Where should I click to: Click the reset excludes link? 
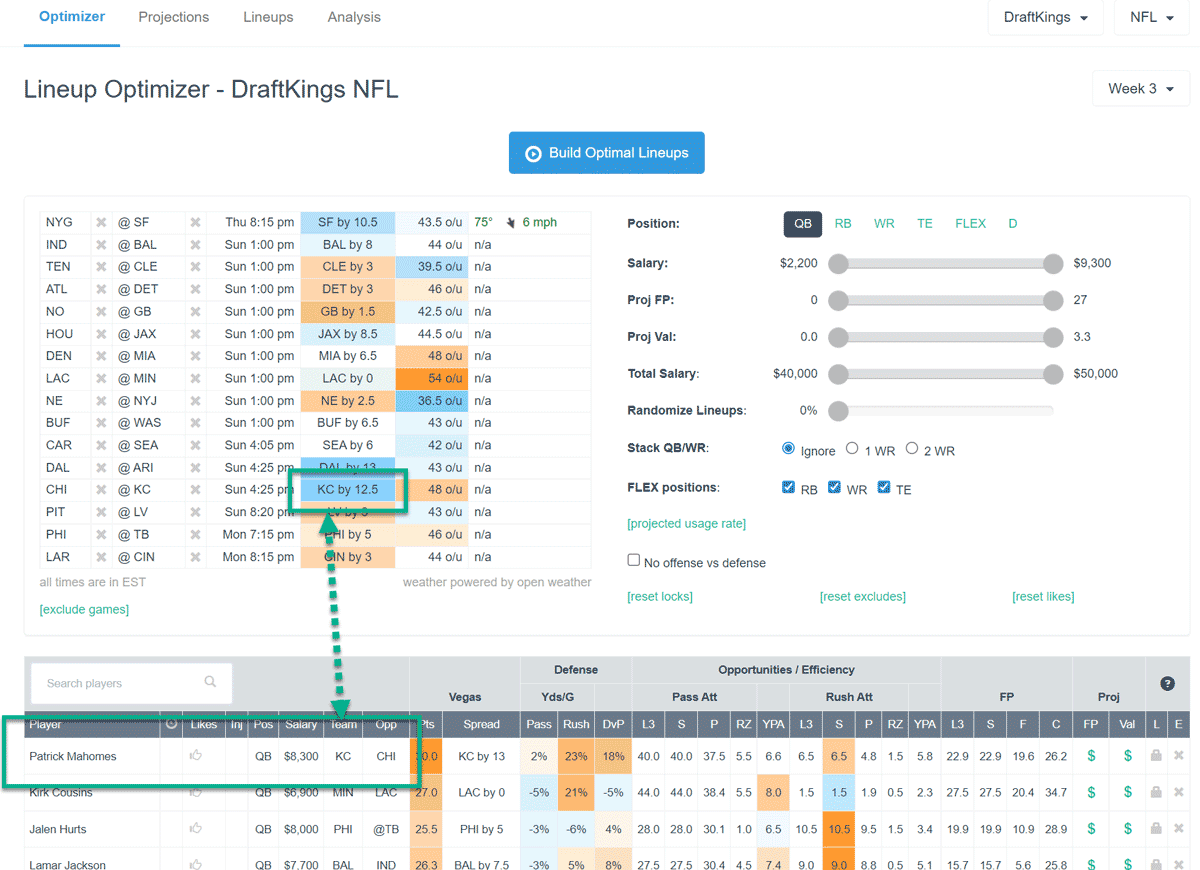(863, 597)
